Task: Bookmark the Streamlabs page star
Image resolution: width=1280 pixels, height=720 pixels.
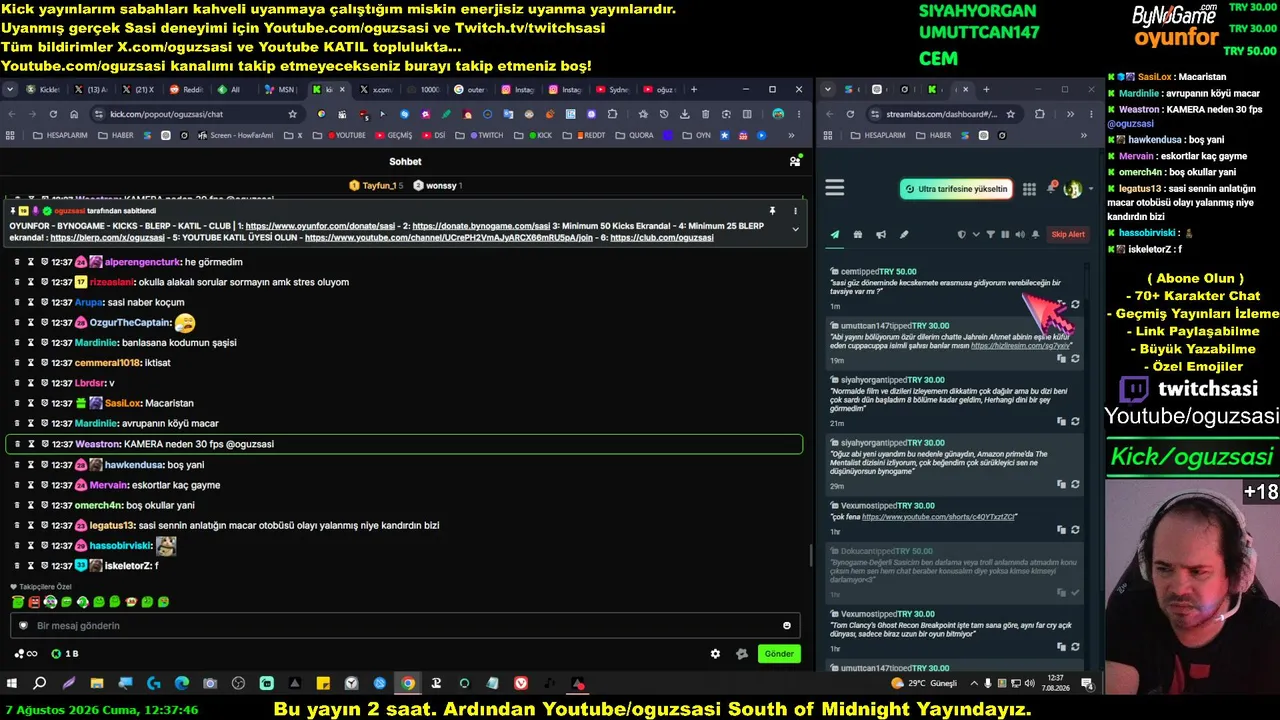Action: [1010, 114]
